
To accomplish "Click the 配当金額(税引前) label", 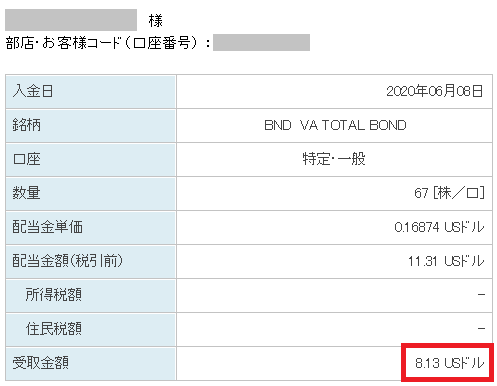I will (x=67, y=261).
